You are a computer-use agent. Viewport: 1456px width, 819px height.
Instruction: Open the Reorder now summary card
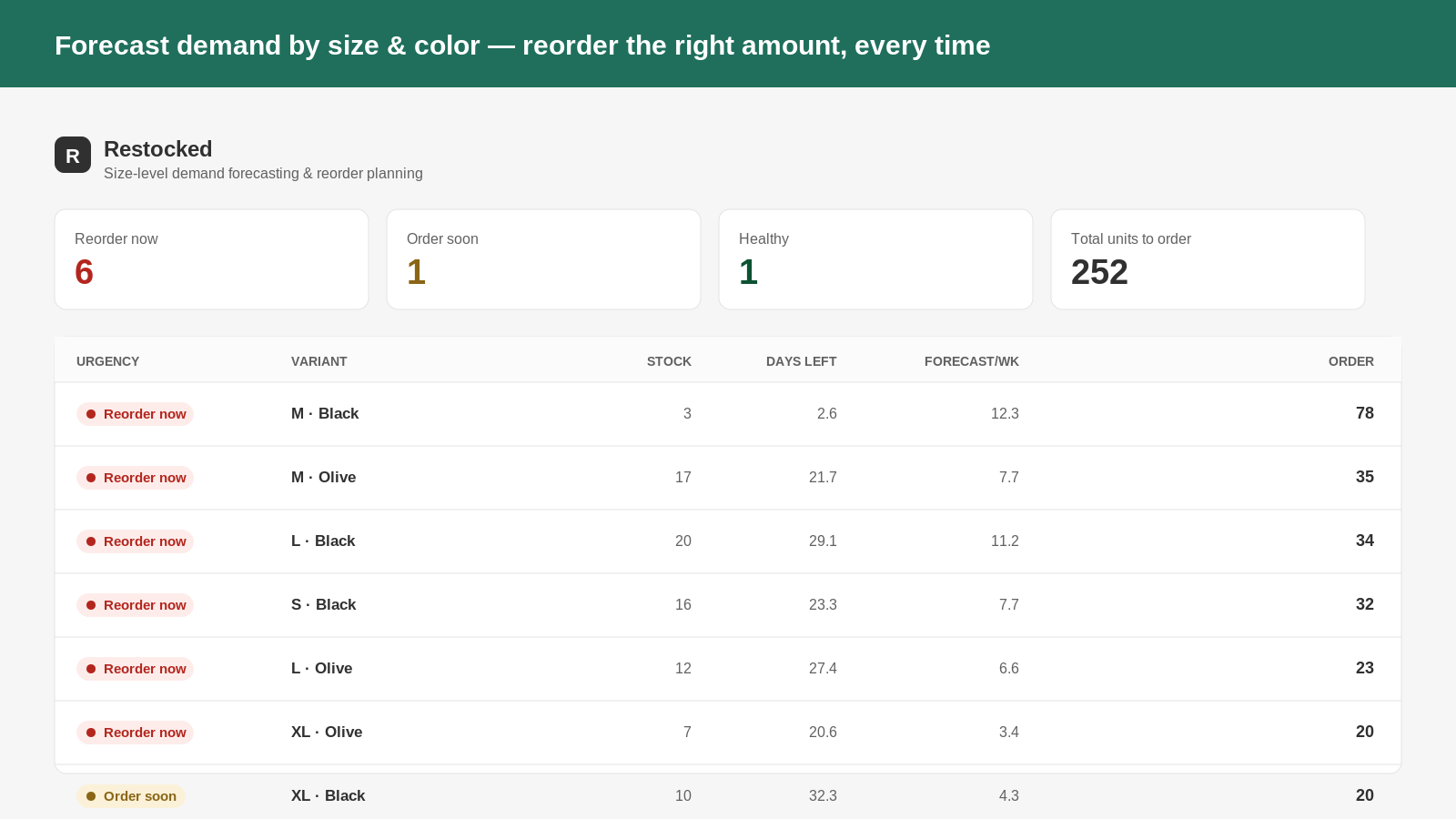[x=211, y=259]
